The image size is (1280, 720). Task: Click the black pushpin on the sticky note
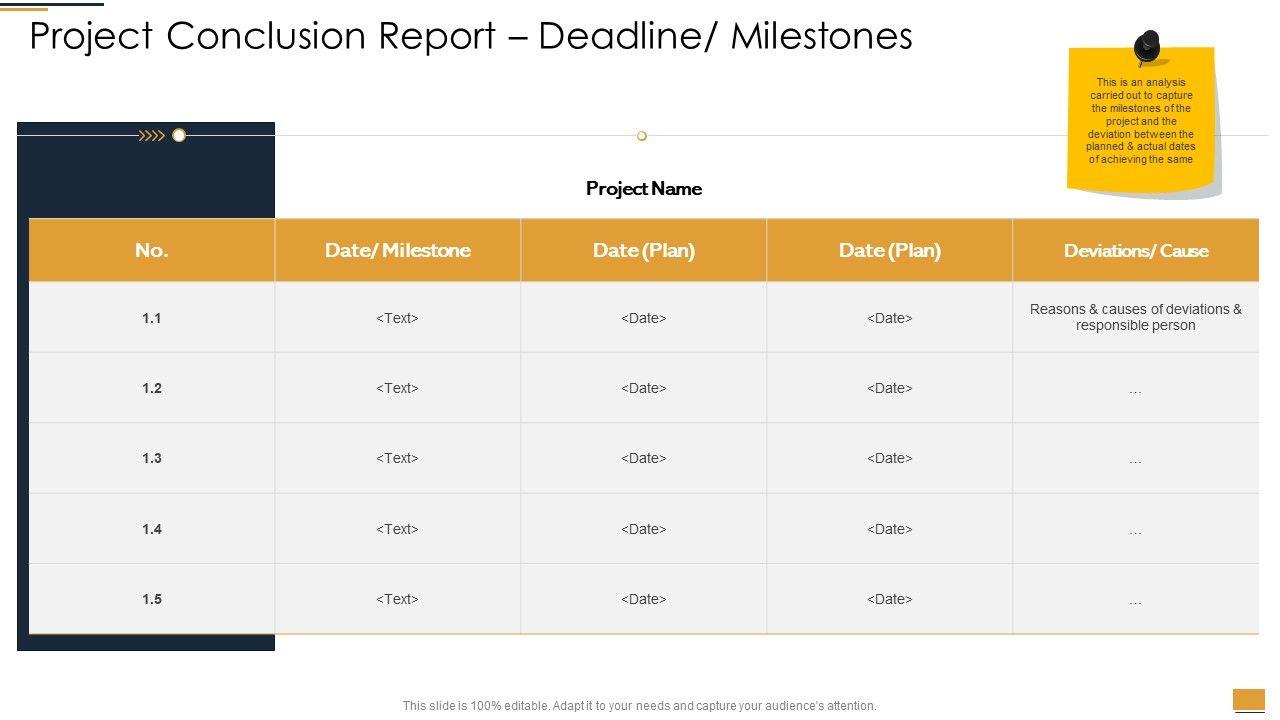click(1147, 47)
